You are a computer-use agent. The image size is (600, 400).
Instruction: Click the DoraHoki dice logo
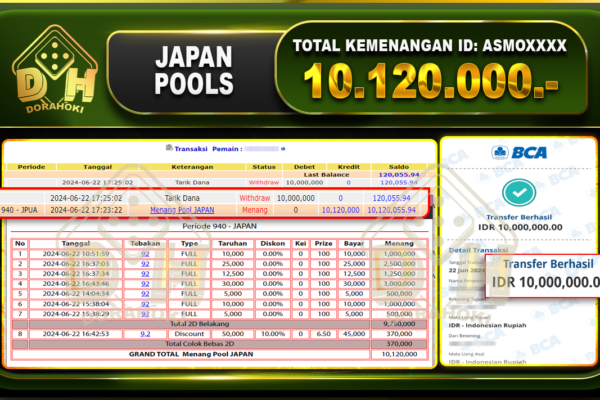tap(55, 69)
